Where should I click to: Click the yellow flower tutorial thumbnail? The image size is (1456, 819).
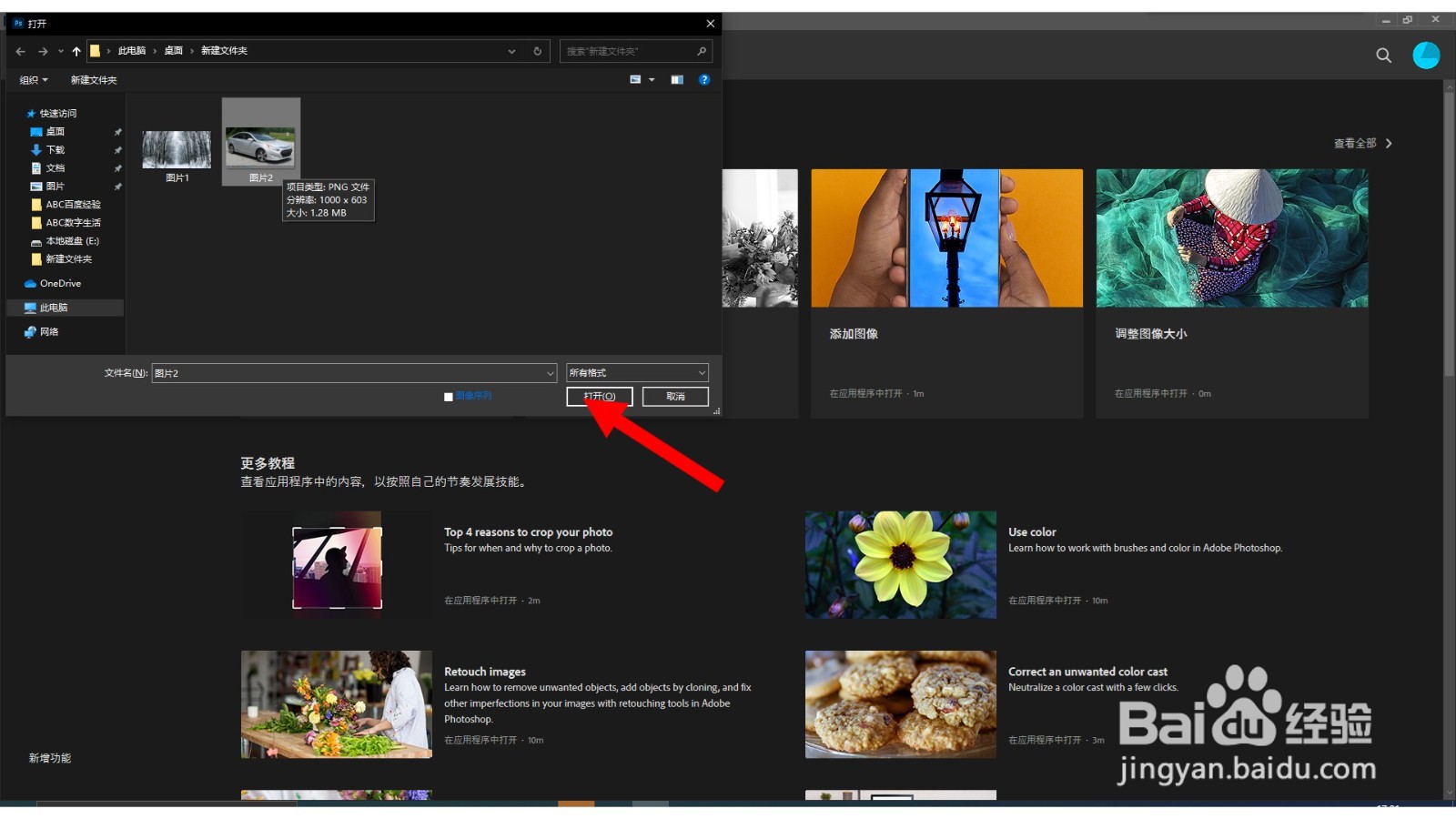901,565
